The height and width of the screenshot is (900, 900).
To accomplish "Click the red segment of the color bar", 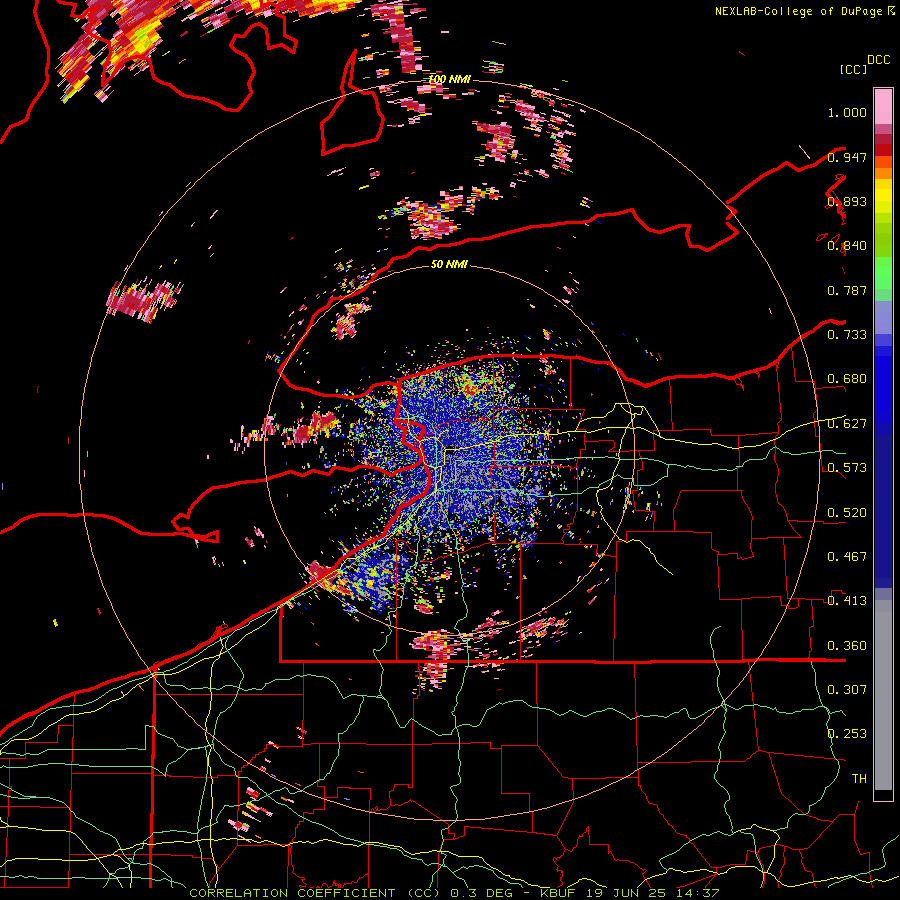I will click(883, 149).
